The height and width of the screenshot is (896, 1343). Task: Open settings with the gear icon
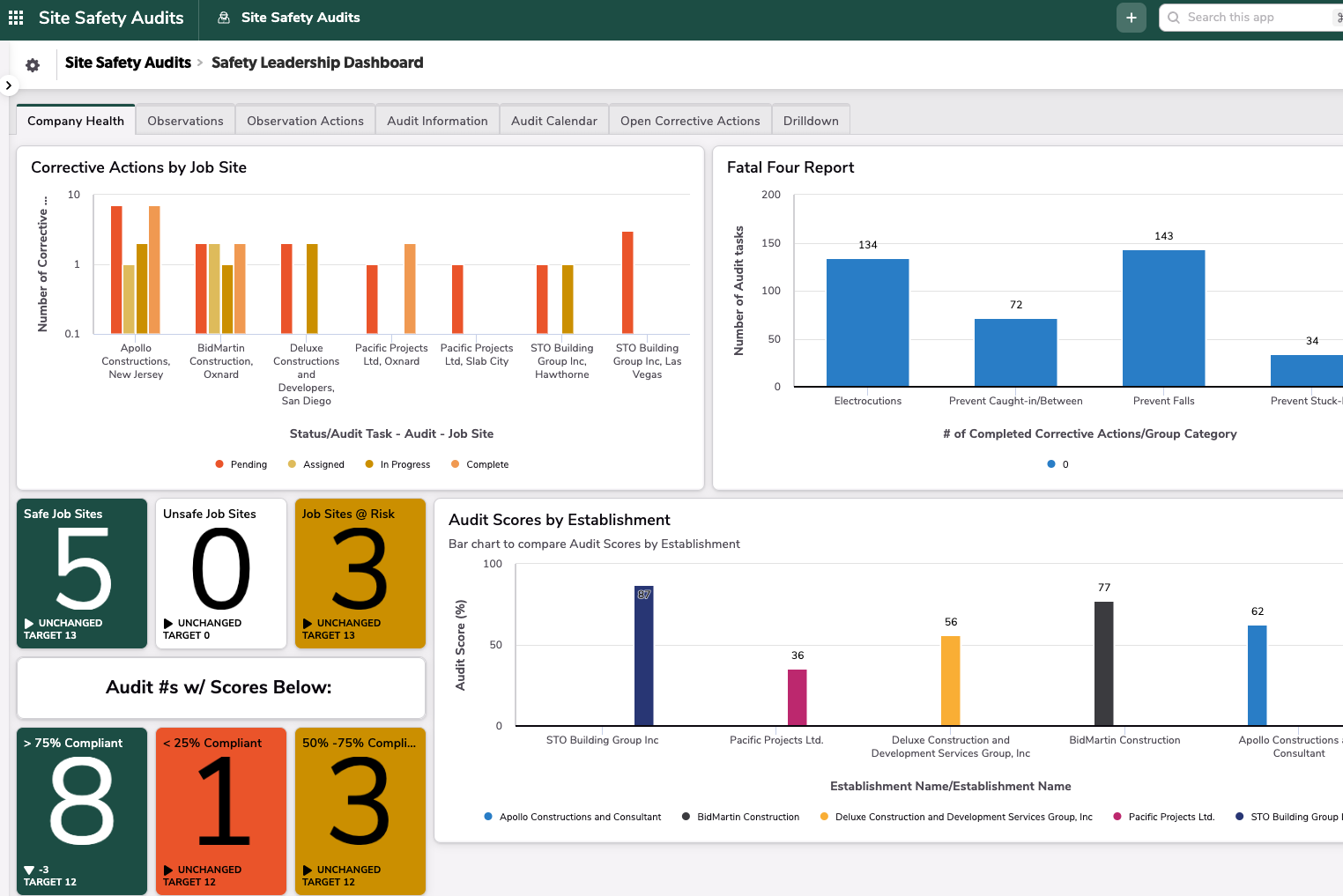[x=33, y=63]
